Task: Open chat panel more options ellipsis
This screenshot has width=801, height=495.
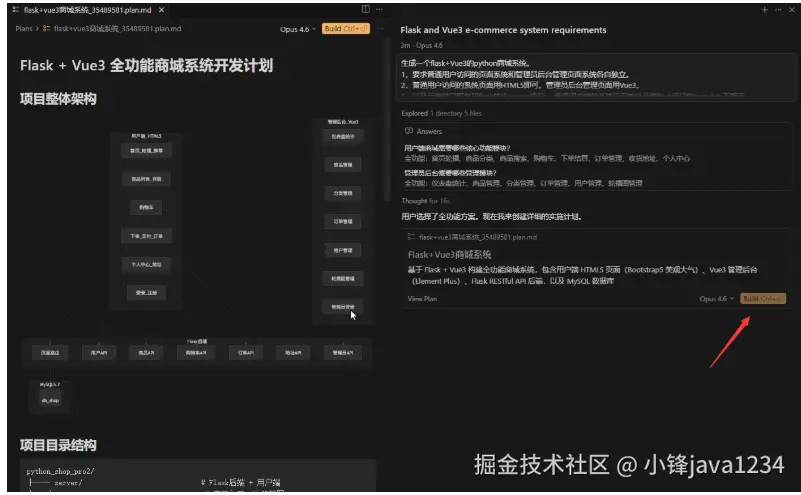Action: pyautogui.click(x=778, y=10)
